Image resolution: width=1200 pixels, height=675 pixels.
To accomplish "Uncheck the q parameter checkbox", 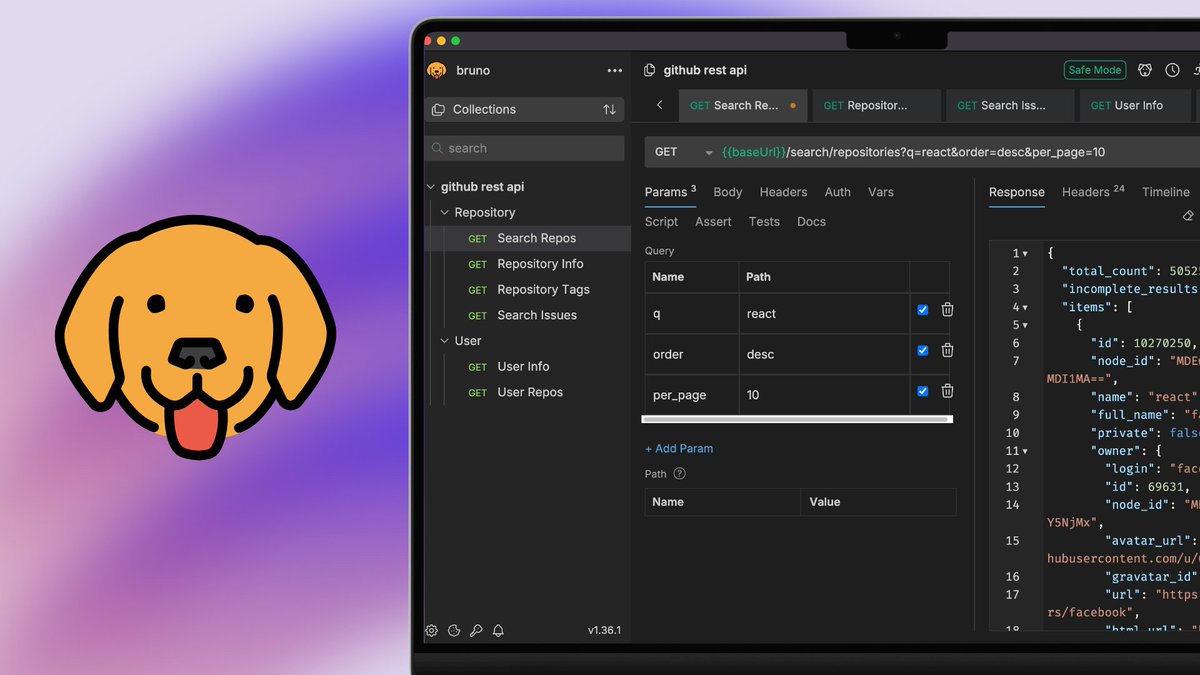I will 922,310.
